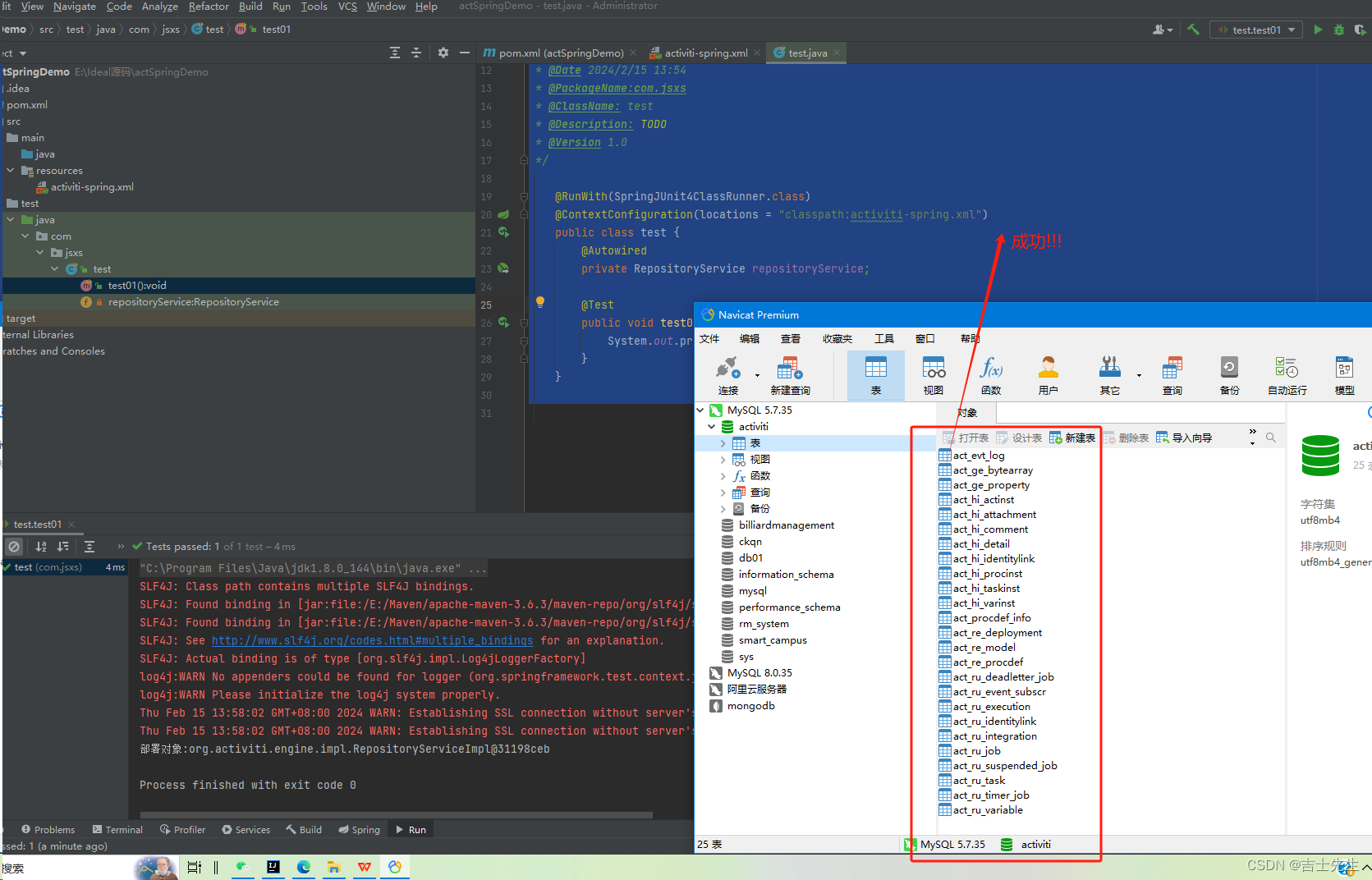The height and width of the screenshot is (880, 1372).
Task: Open Project panel settings gear icon
Action: 443,53
